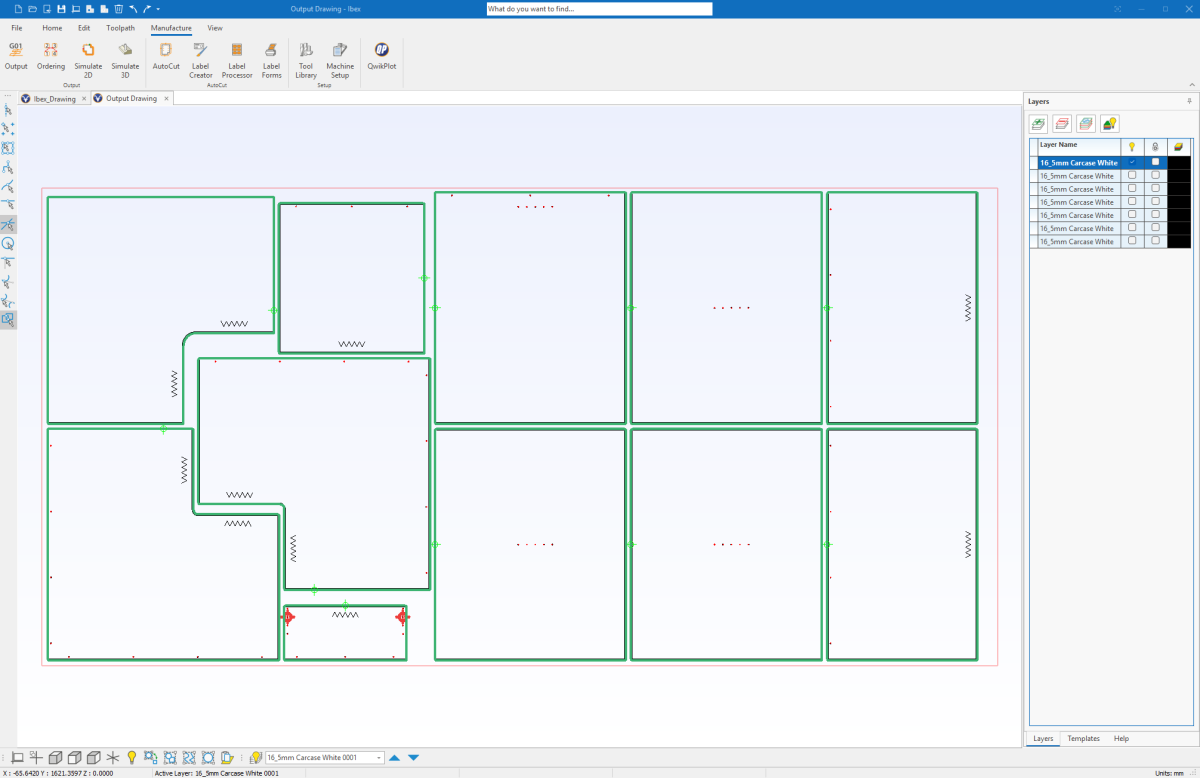This screenshot has height=778, width=1200.
Task: Switch to the Edit ribbon tab
Action: pyautogui.click(x=84, y=28)
